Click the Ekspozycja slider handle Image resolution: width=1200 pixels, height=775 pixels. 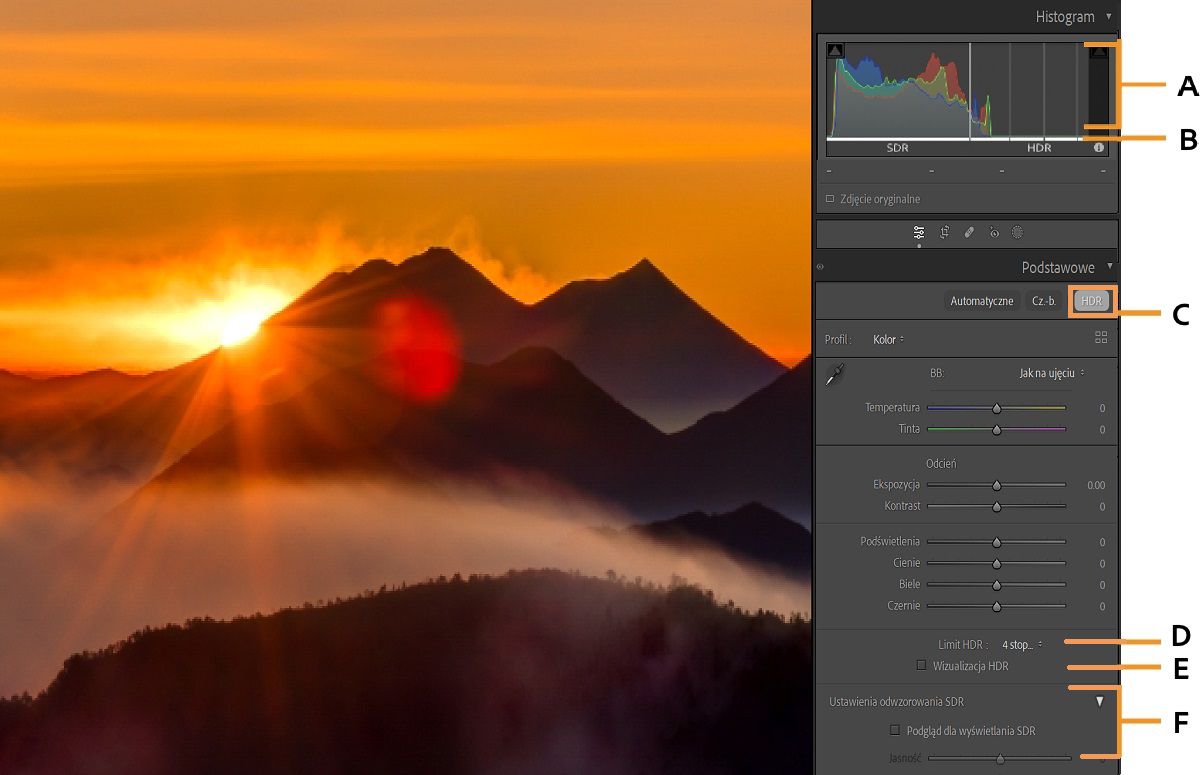(x=996, y=485)
